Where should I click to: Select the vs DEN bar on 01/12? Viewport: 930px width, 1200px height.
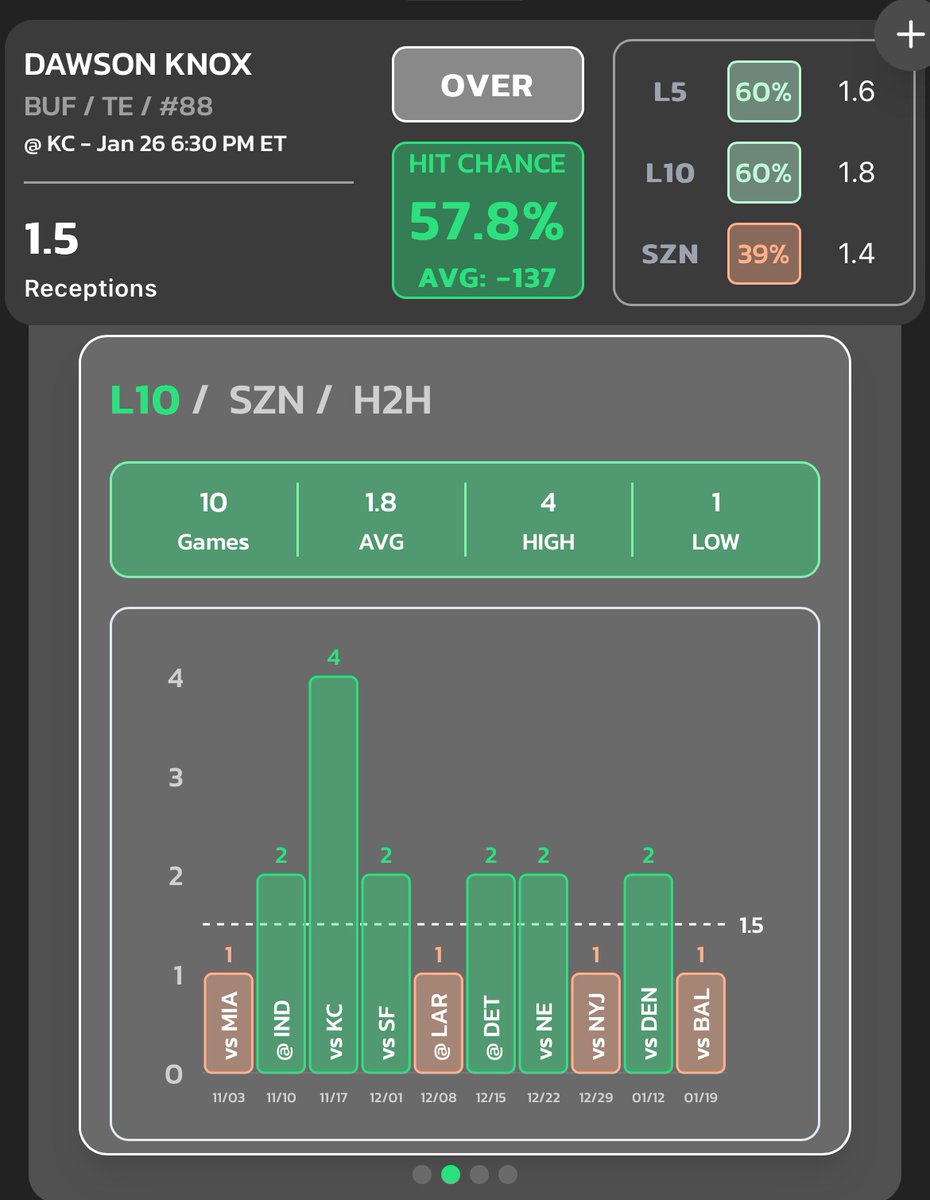coord(649,974)
